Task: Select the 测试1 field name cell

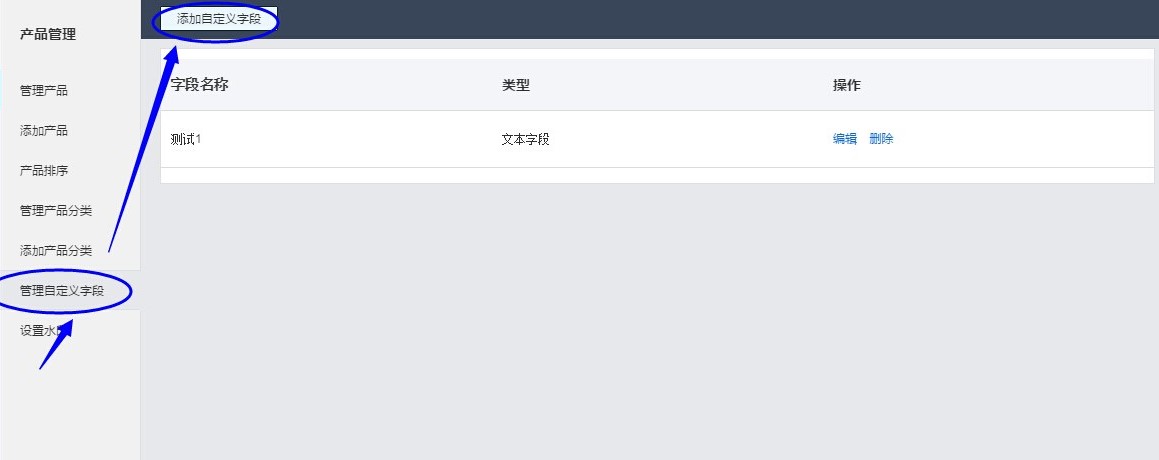Action: click(x=186, y=138)
